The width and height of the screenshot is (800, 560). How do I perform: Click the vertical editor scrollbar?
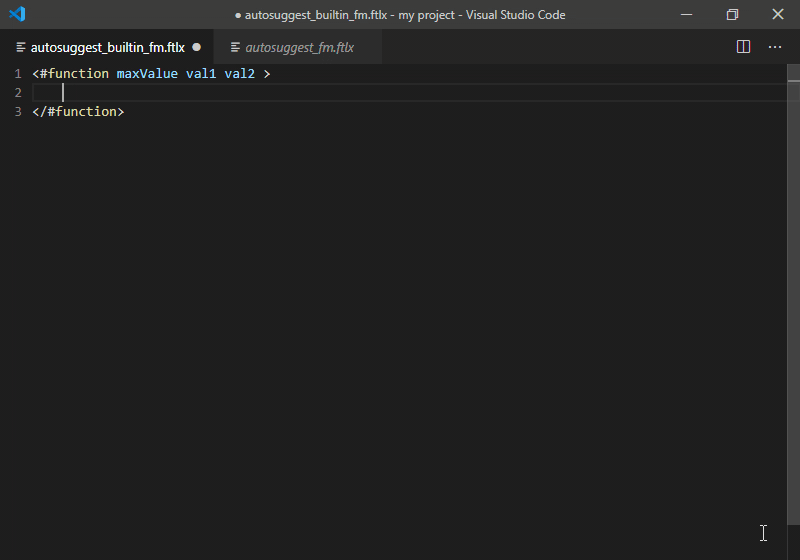point(793,295)
